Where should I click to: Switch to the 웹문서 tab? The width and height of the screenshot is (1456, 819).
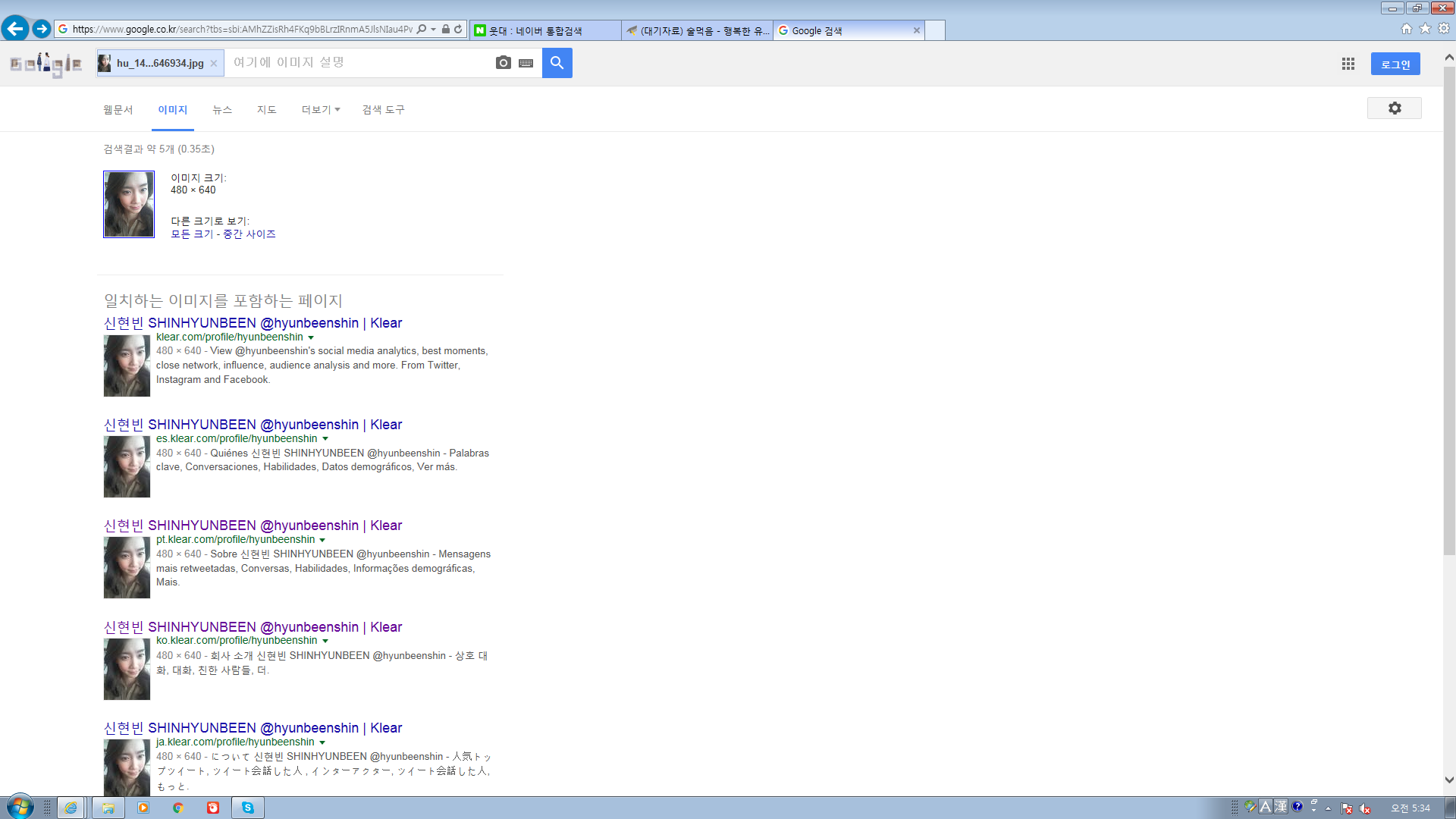pyautogui.click(x=118, y=110)
